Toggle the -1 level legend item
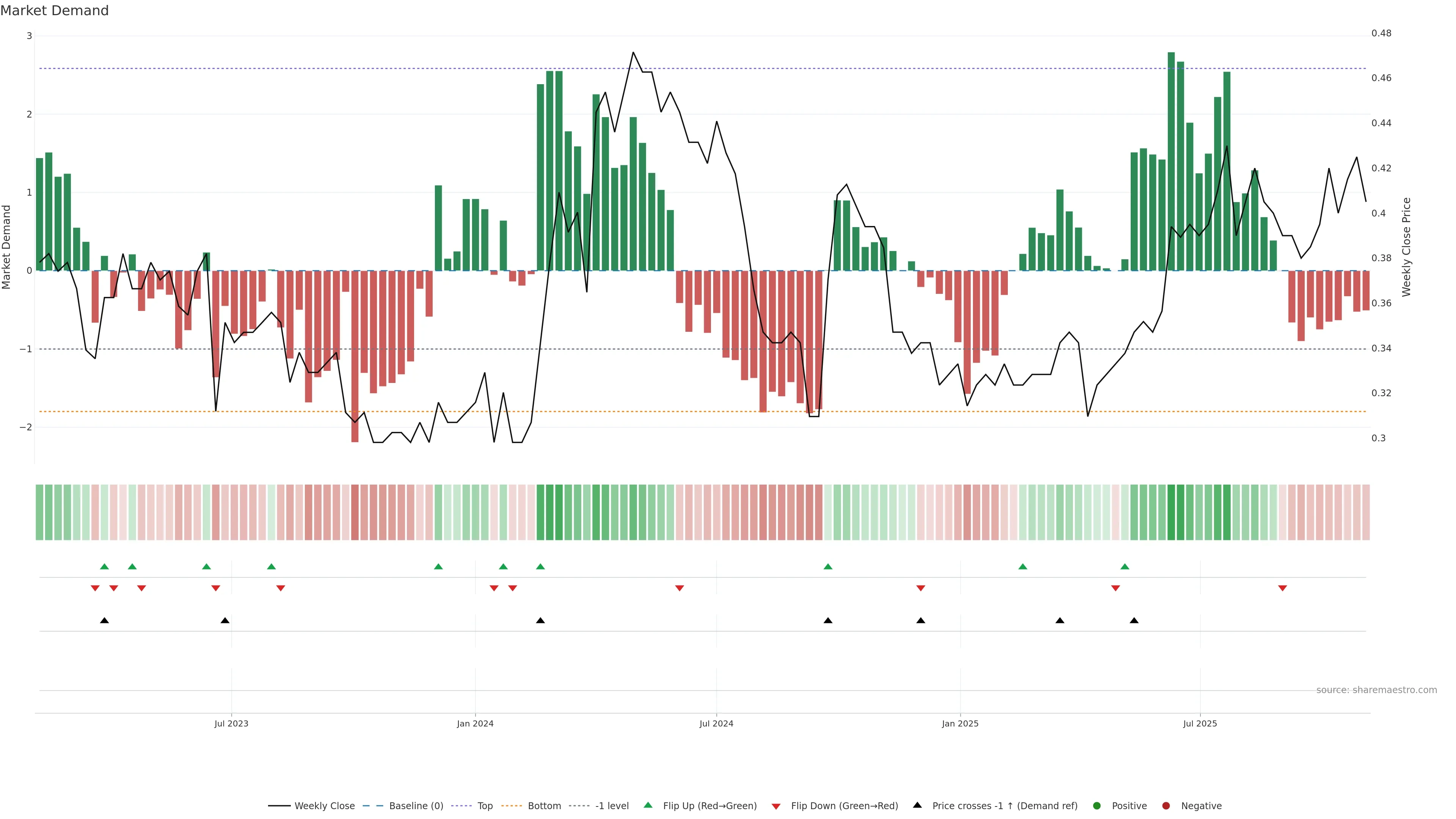1456x819 pixels. 612,806
